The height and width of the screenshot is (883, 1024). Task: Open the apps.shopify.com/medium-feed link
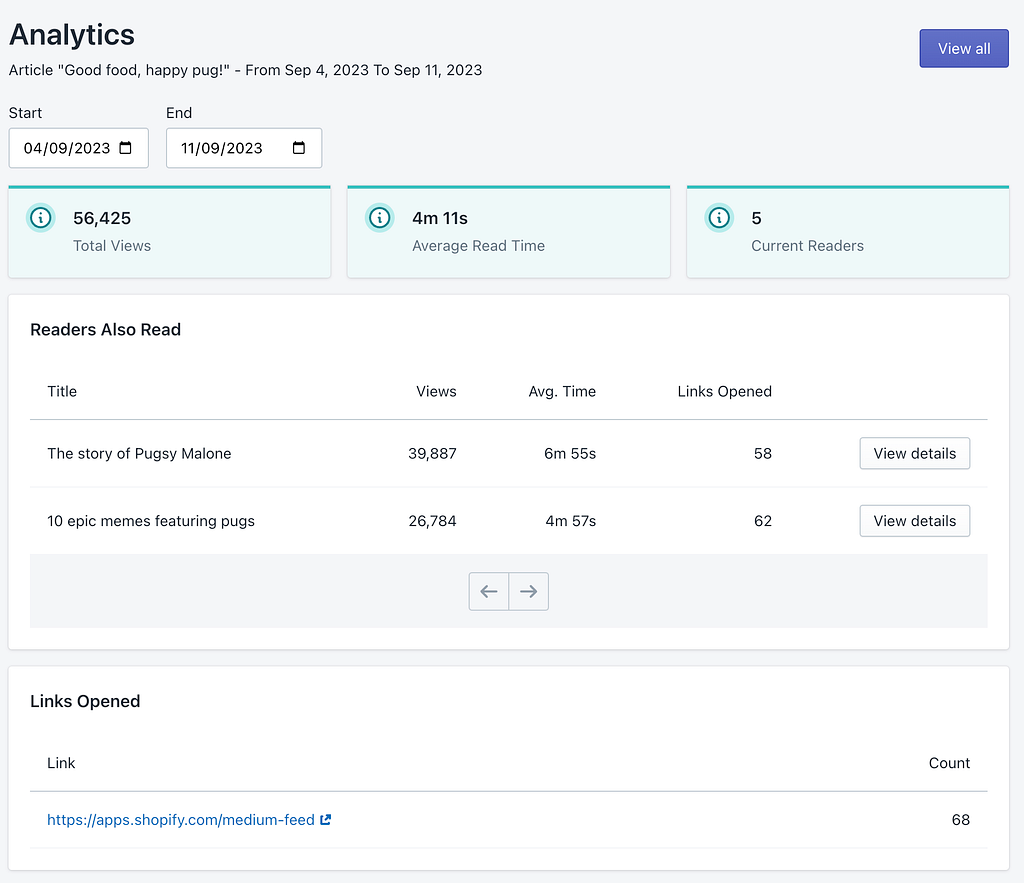[181, 820]
